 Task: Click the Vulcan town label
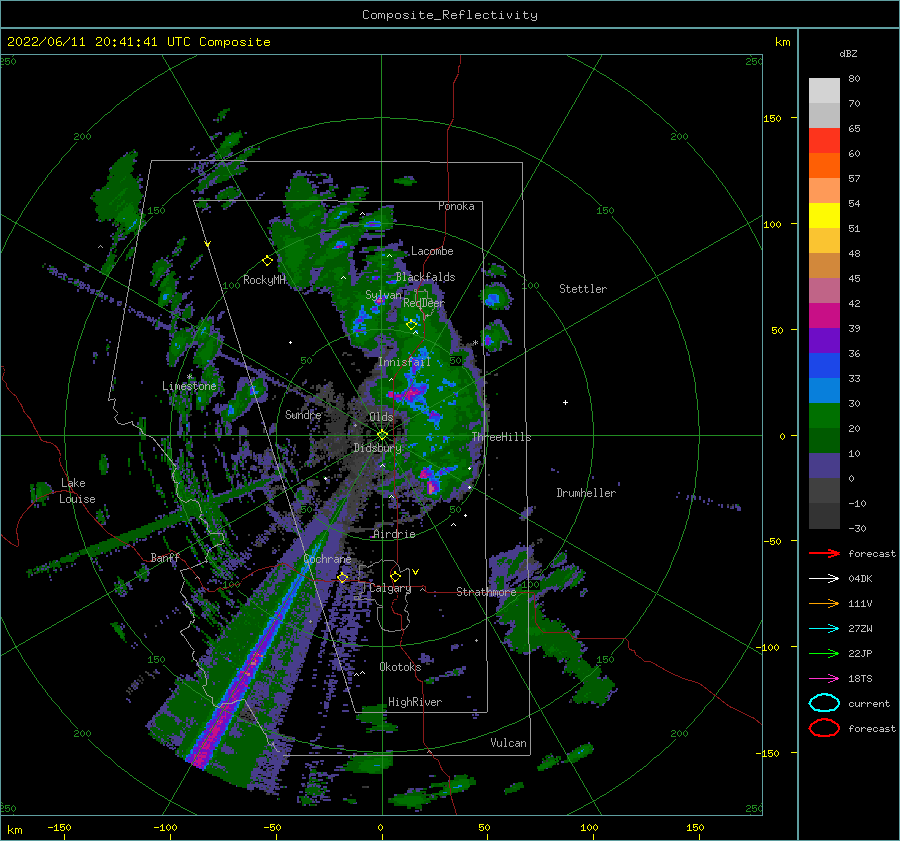point(509,742)
